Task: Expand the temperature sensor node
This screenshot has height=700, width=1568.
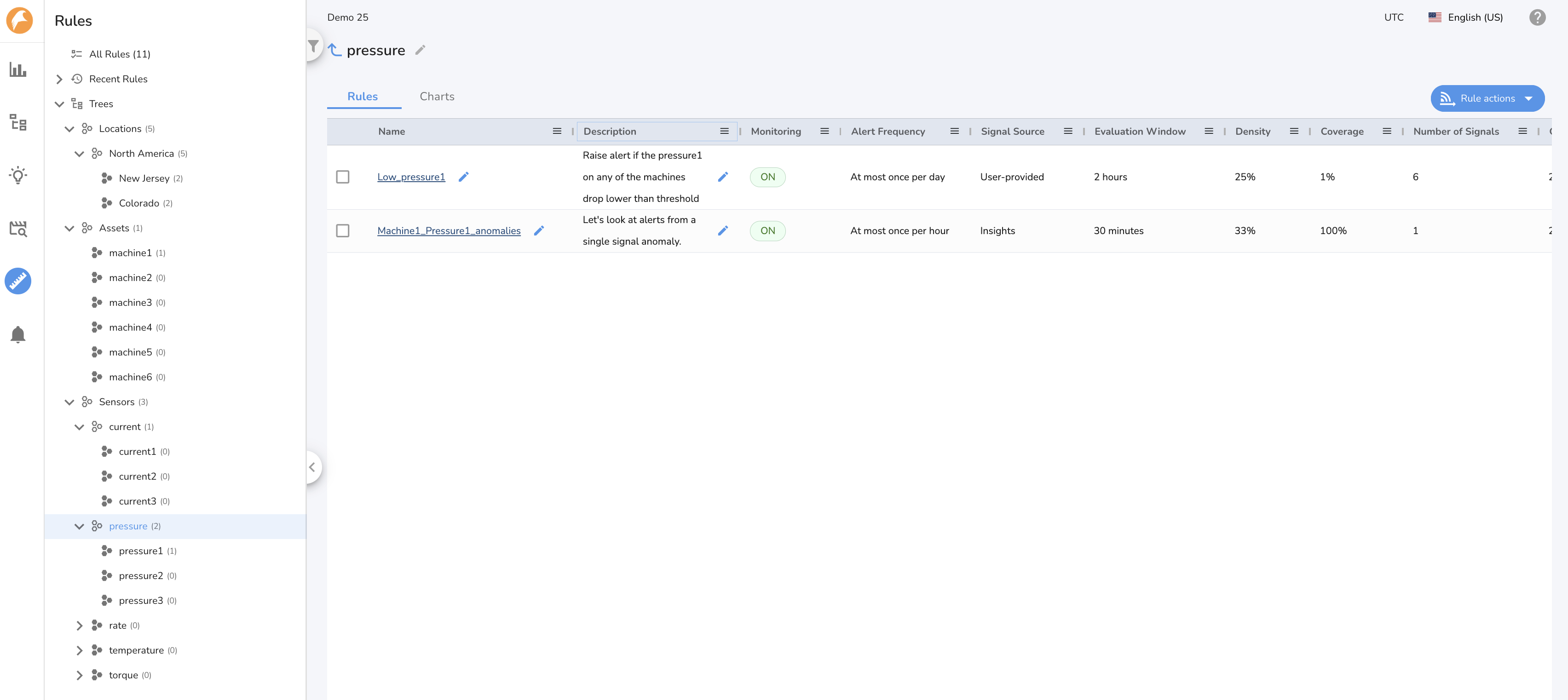Action: [79, 651]
